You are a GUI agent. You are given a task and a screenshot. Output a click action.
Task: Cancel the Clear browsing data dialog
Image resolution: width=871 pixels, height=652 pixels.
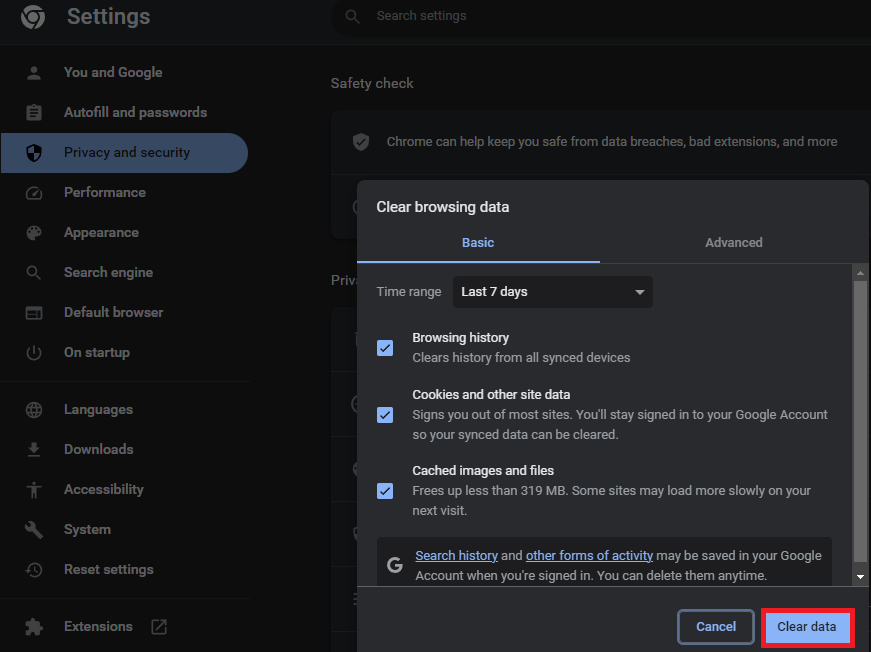(x=716, y=627)
